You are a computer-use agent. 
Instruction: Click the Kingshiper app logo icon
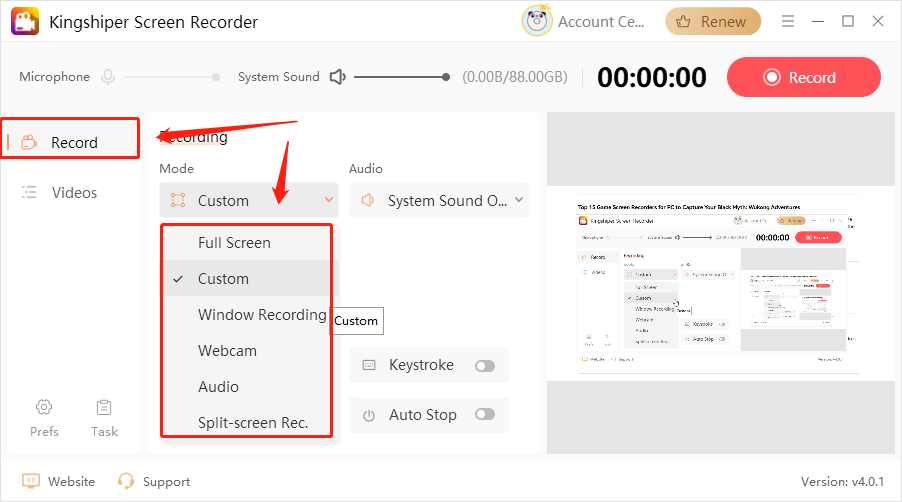25,21
